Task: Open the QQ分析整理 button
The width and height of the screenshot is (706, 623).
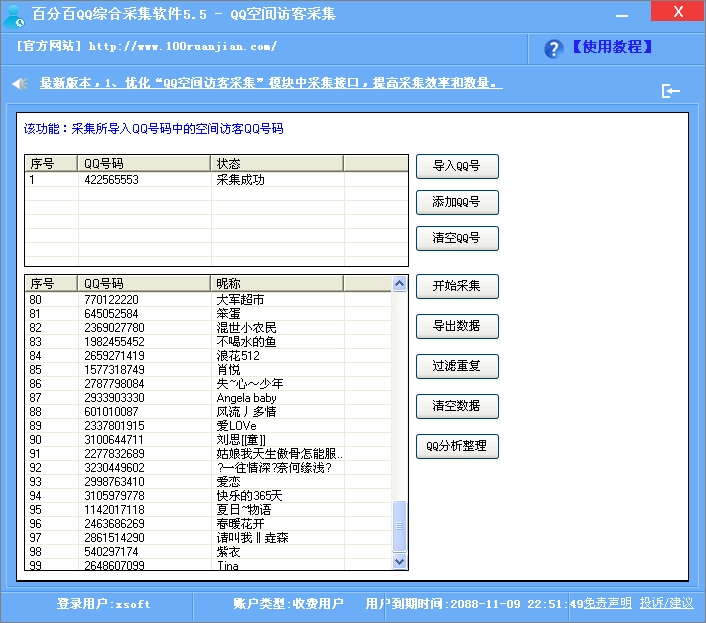Action: (x=457, y=446)
